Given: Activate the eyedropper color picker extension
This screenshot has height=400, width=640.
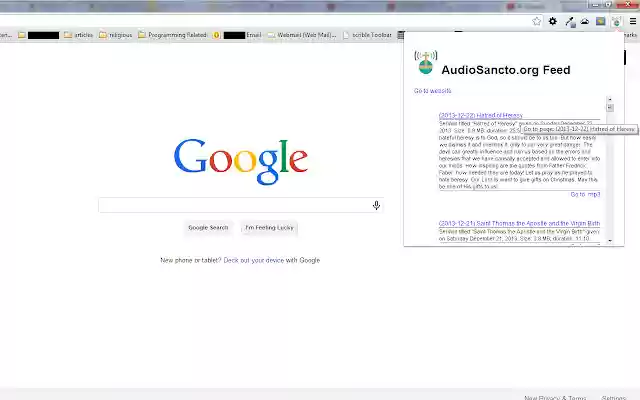Looking at the screenshot, I should coord(570,22).
